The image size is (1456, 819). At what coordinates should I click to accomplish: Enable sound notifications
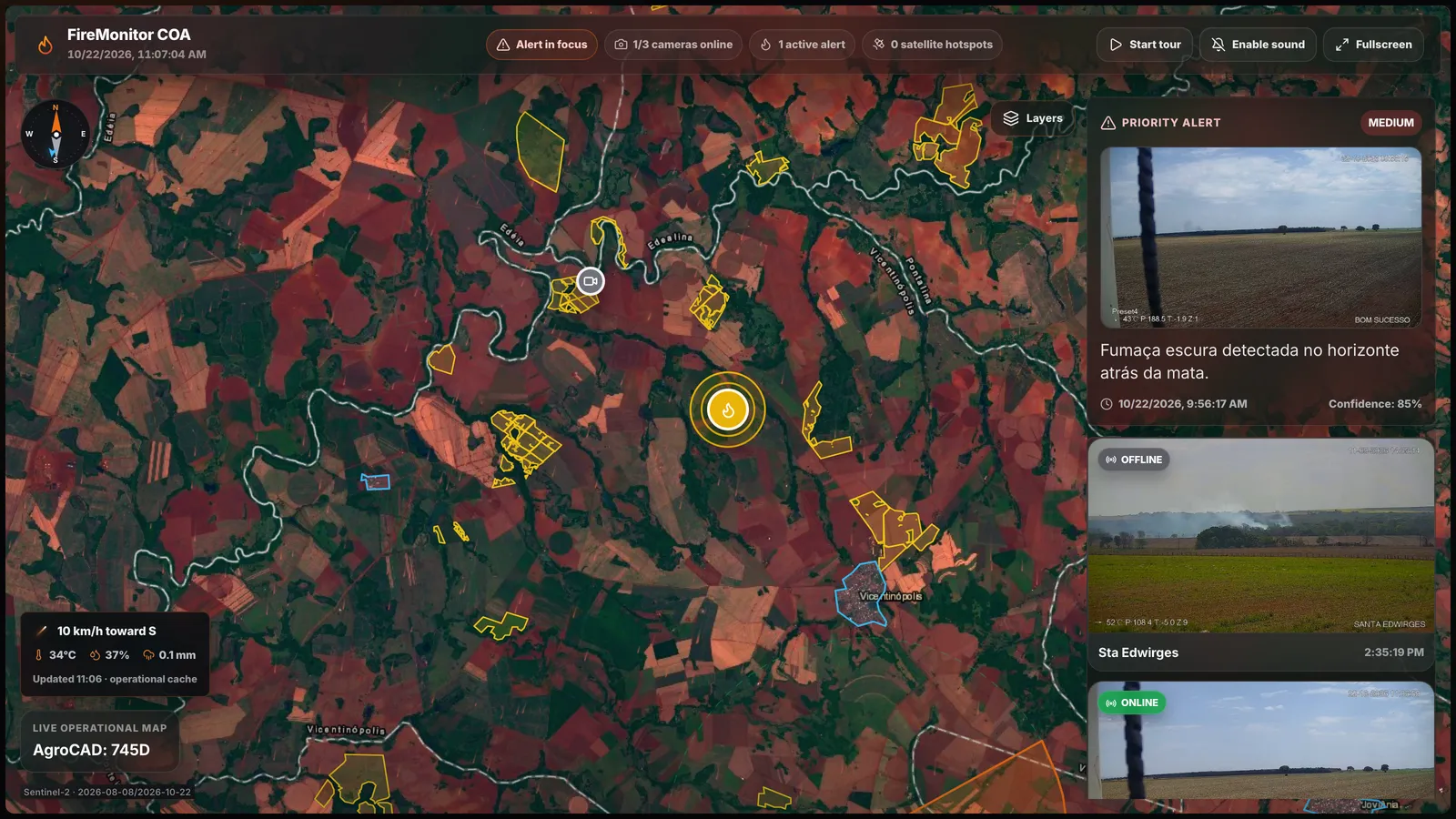pyautogui.click(x=1258, y=45)
